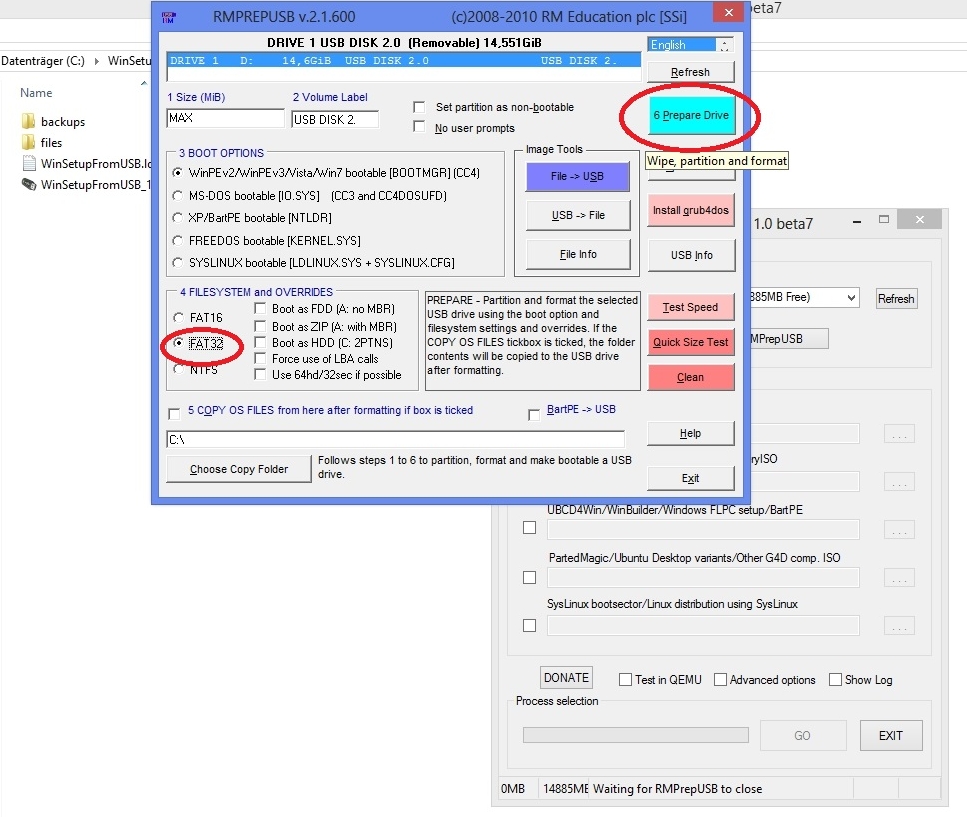Close the WinSetupFromUSB 1.0 beta7 window
This screenshot has height=817, width=967.
(x=920, y=220)
